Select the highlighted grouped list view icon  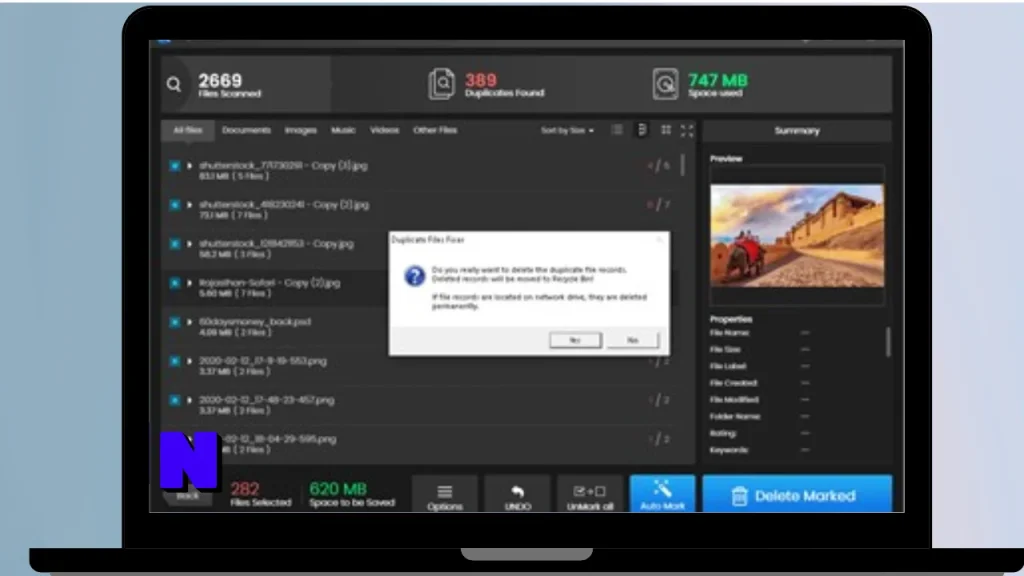point(641,130)
